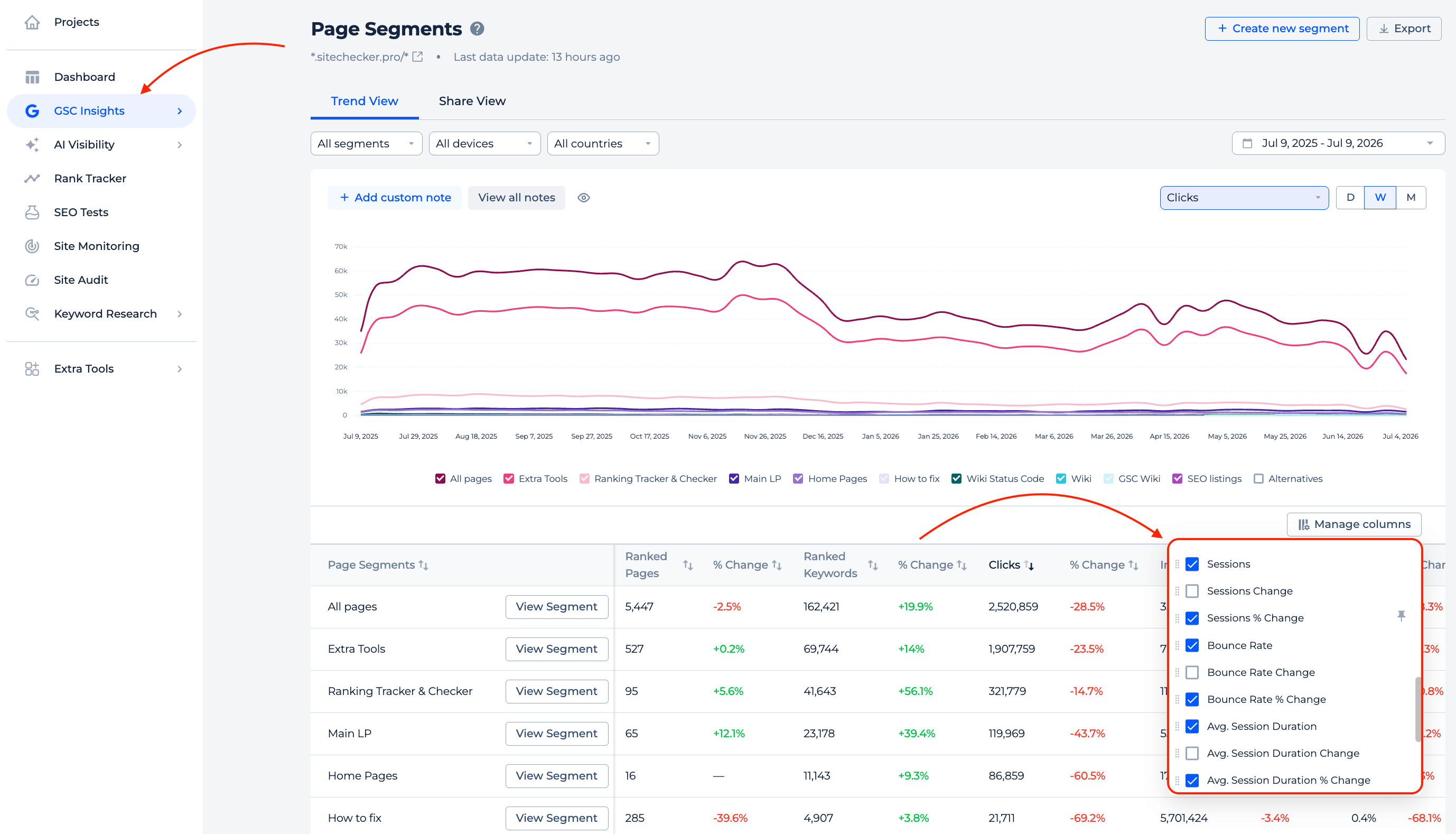Viewport: 1456px width, 834px height.
Task: Enable the Alternatives legend checkbox
Action: (1258, 478)
